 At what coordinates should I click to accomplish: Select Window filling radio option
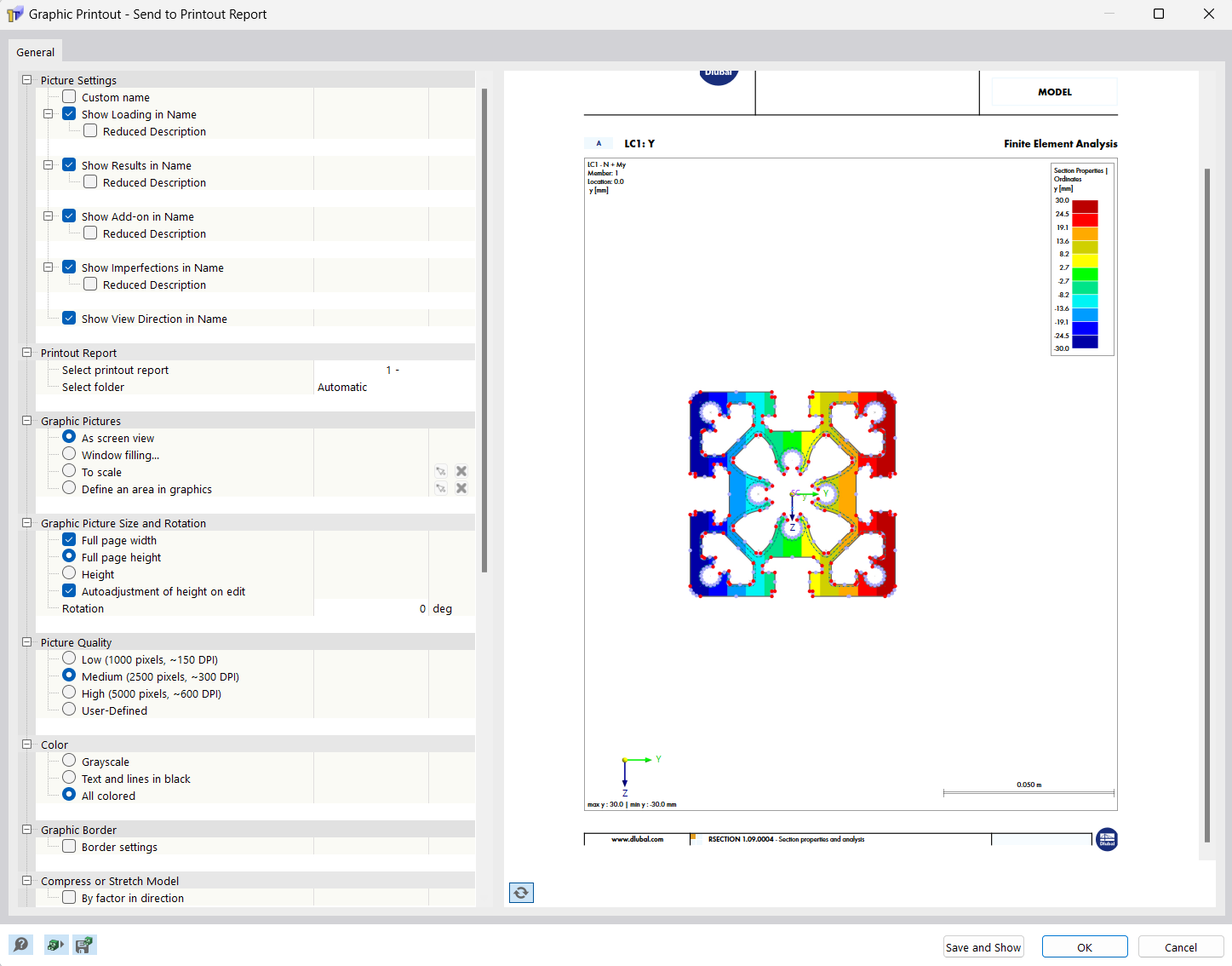[x=69, y=453]
